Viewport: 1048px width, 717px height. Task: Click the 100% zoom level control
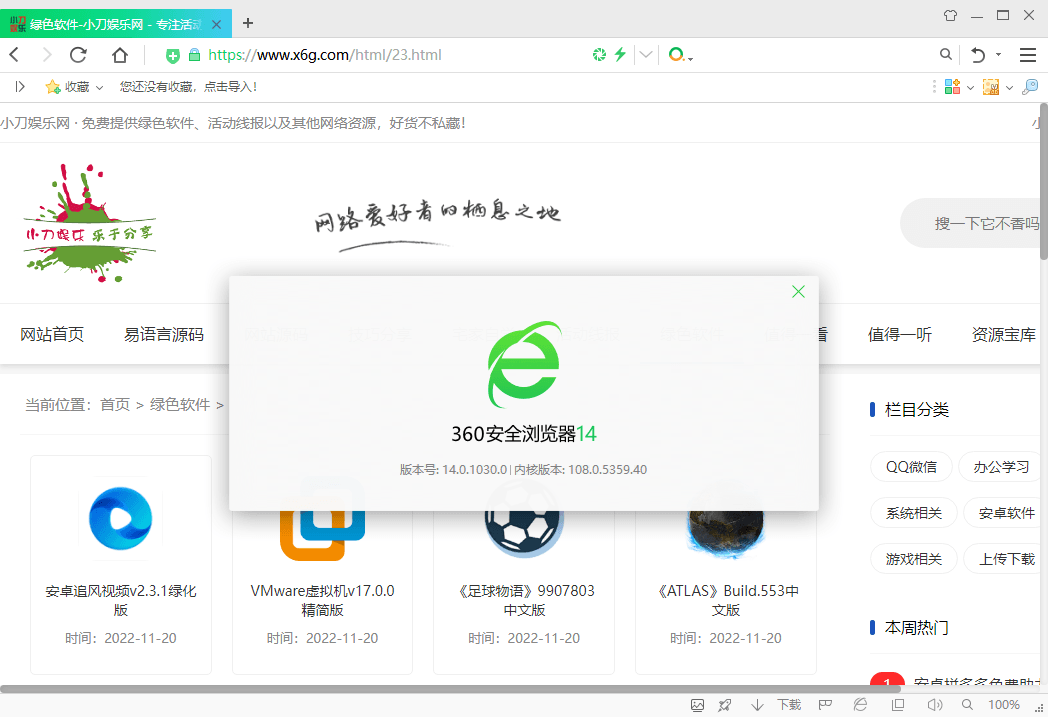(x=1003, y=704)
